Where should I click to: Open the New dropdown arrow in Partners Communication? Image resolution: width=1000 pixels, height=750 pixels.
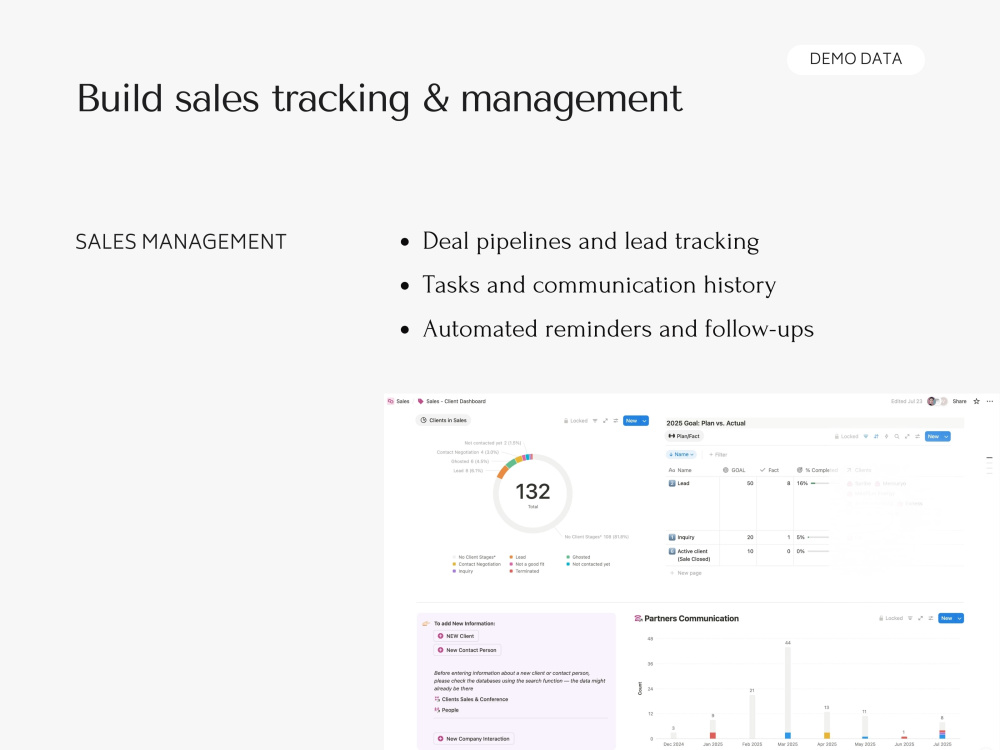pos(960,618)
